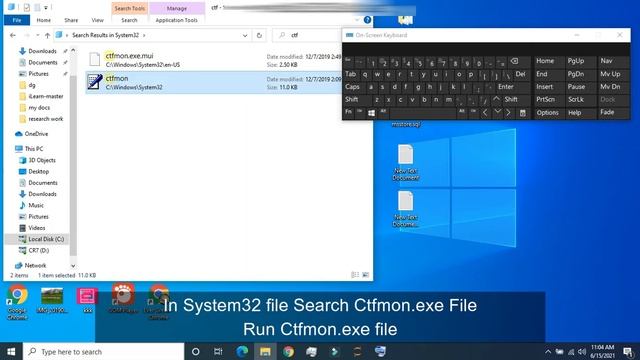Toggle the Nav key on keyboard
The height and width of the screenshot is (360, 640).
pyautogui.click(x=606, y=61)
